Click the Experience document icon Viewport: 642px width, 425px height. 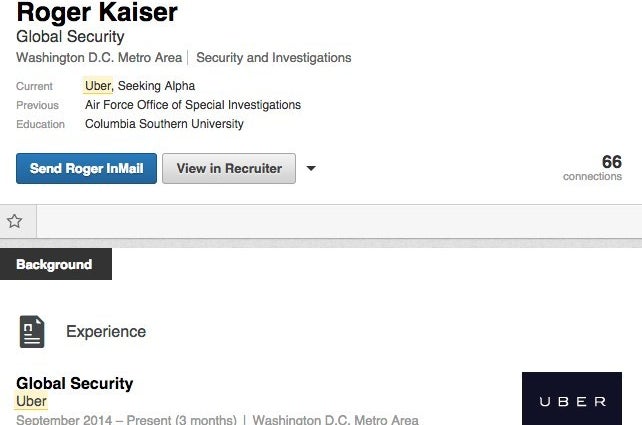32,332
